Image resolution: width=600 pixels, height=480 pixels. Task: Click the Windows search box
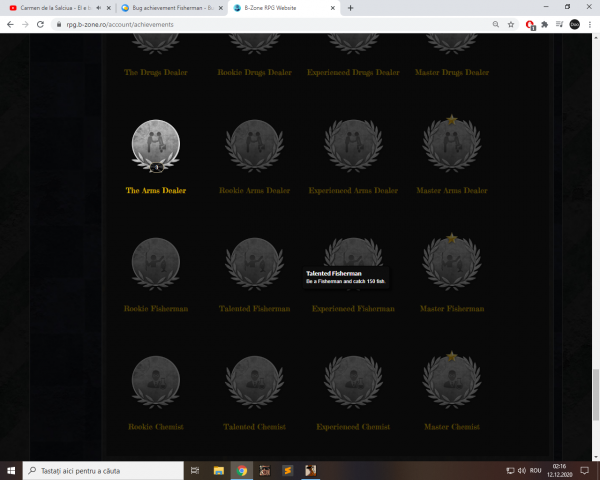103,470
